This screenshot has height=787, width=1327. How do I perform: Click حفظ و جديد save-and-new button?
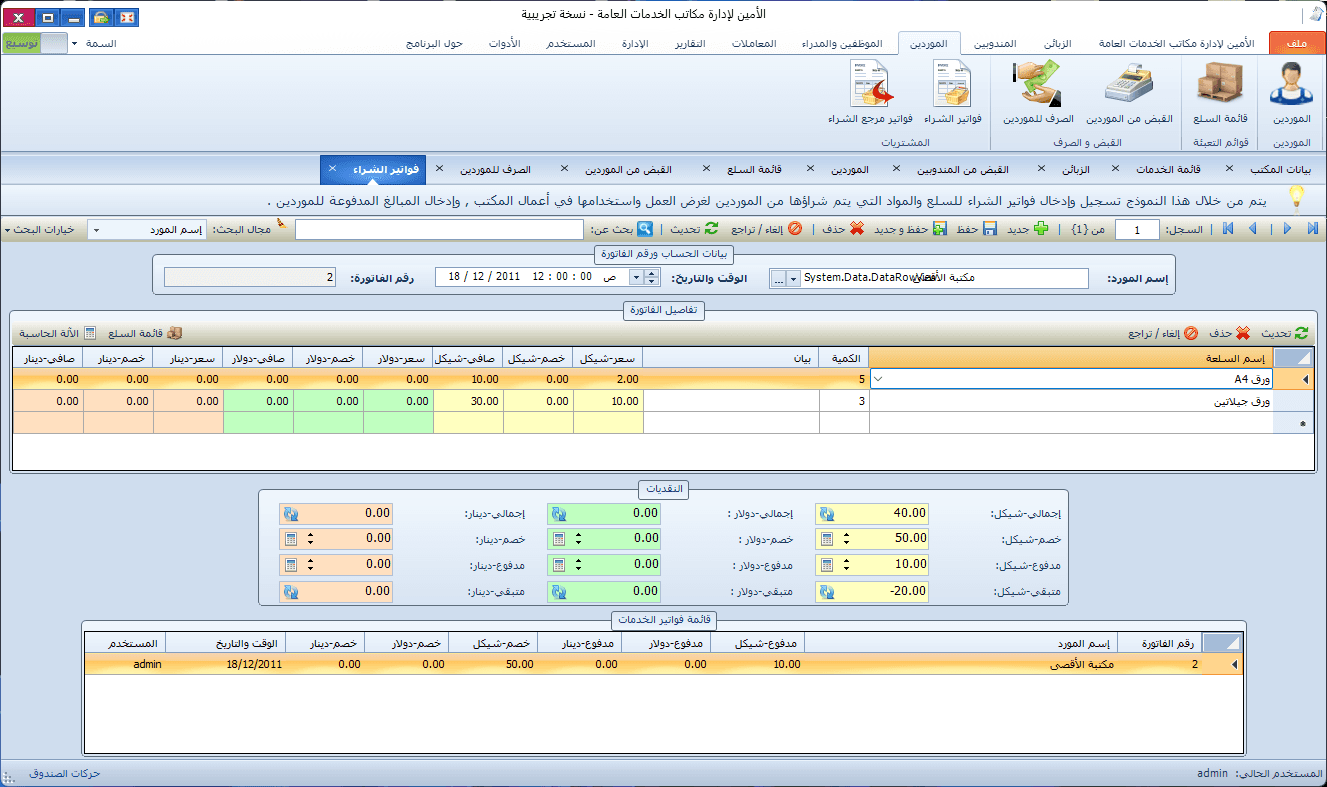pos(910,229)
